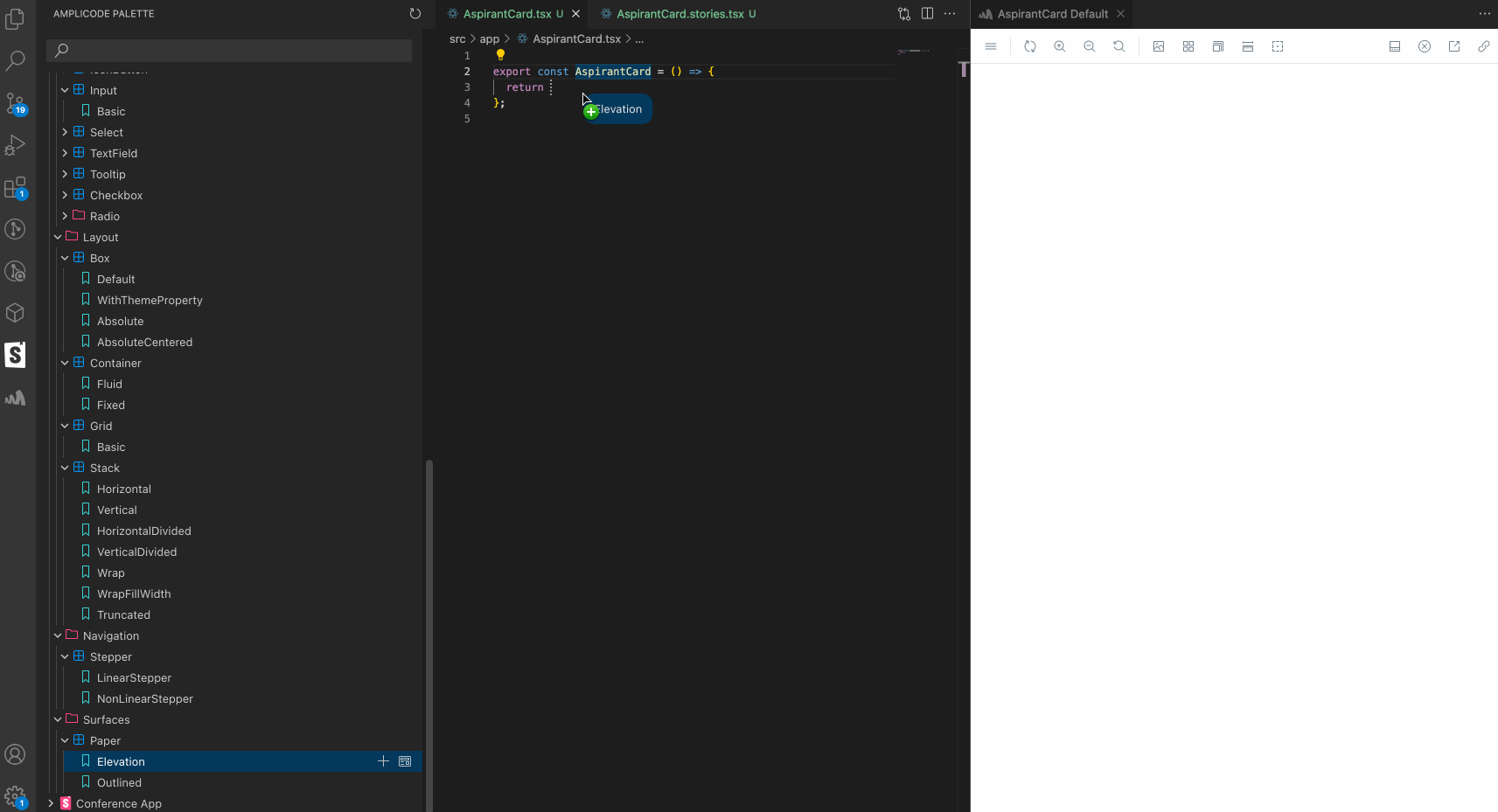Open the Storybook panel icon
Viewport: 1498px width, 812px height.
pyautogui.click(x=15, y=355)
